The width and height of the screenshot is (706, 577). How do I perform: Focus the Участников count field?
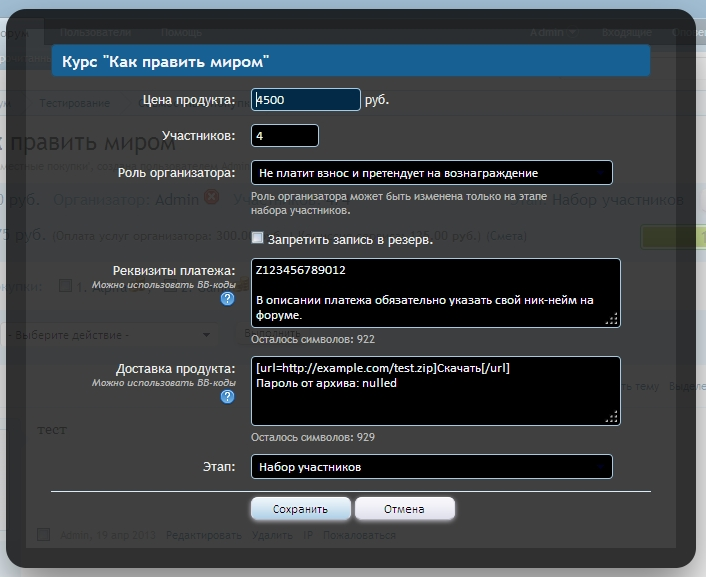click(x=285, y=135)
